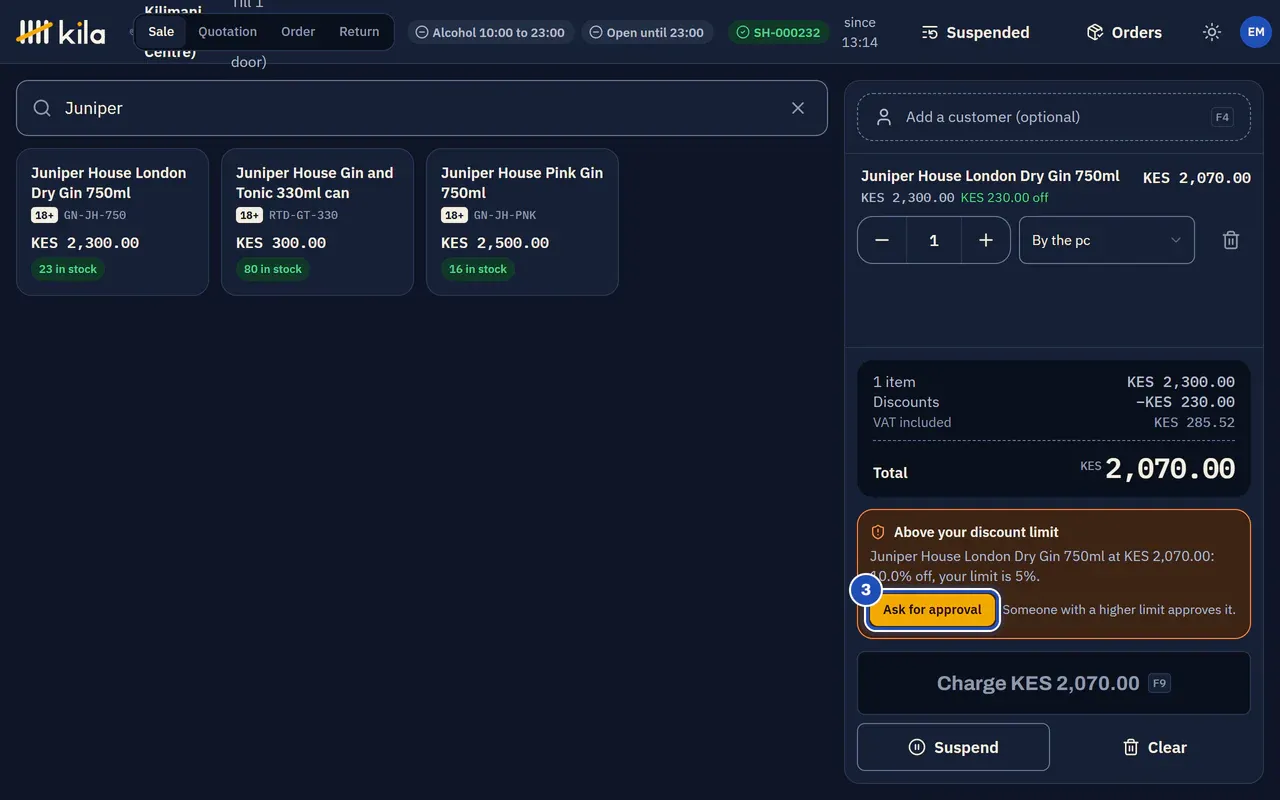Click the shield warning icon in discount alert

point(878,532)
